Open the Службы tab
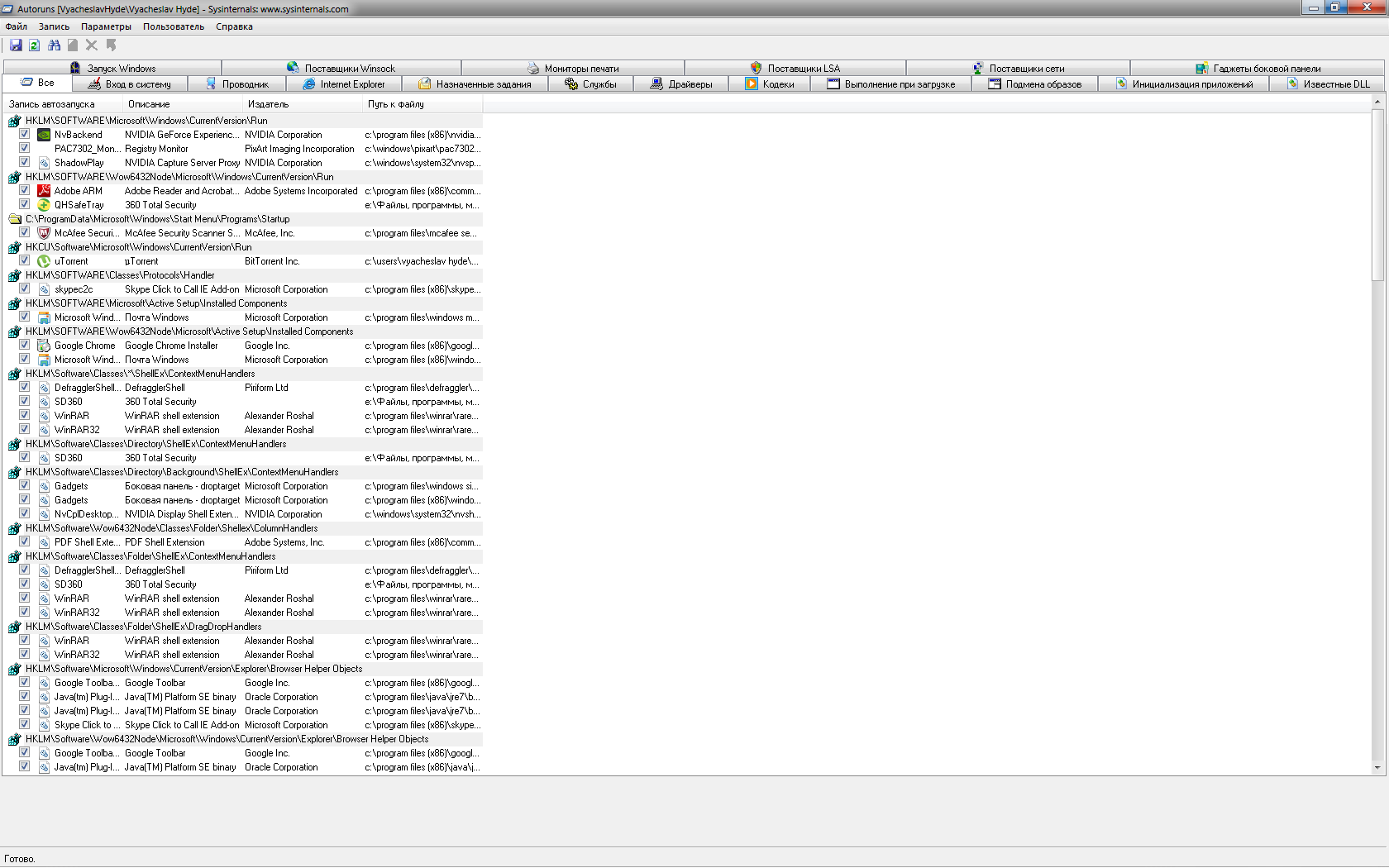Image resolution: width=1389 pixels, height=868 pixels. coord(590,84)
